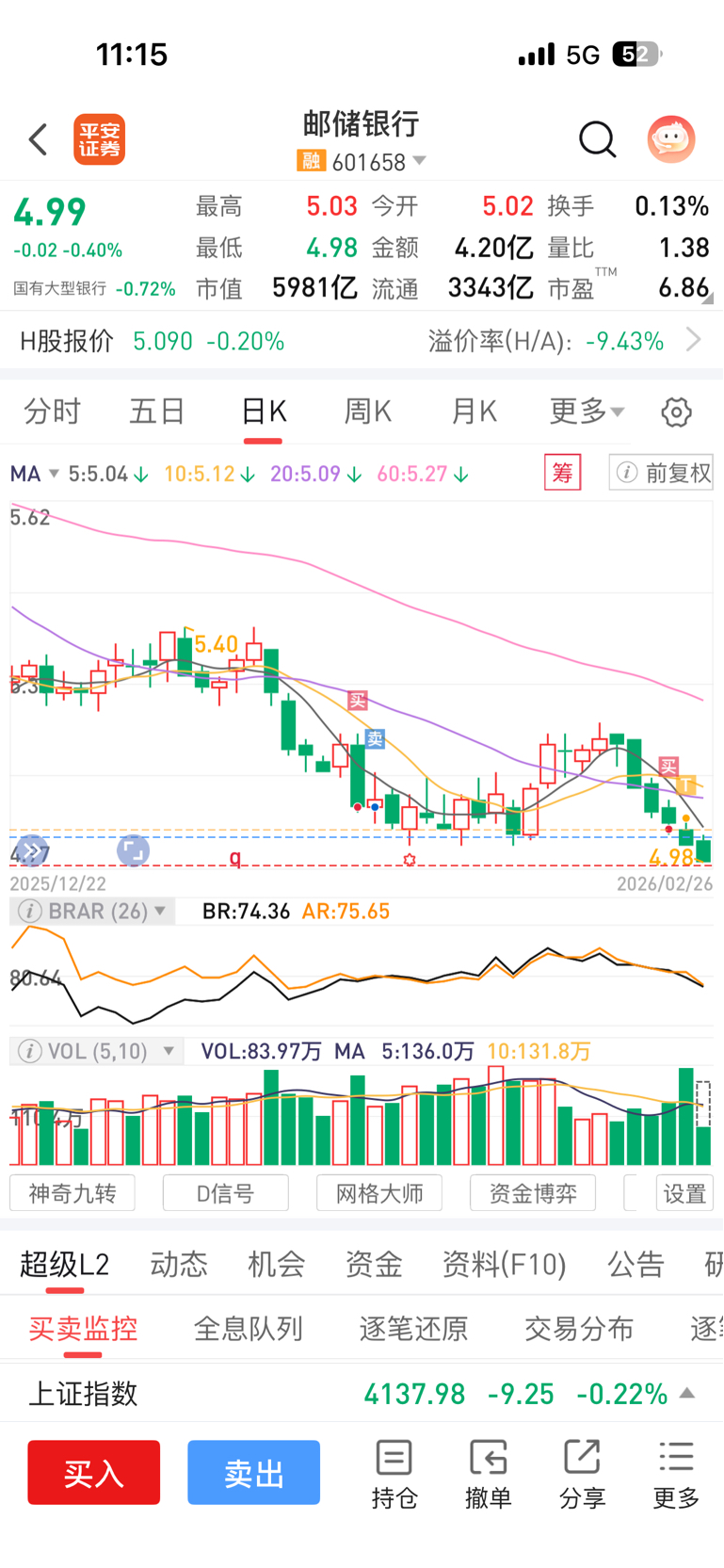
Task: Select the 日K chart tab
Action: coord(264,412)
